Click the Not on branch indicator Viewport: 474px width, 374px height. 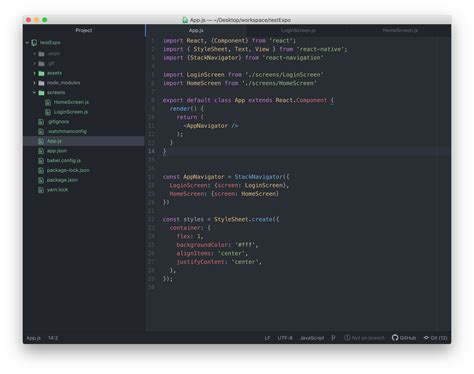click(x=364, y=338)
